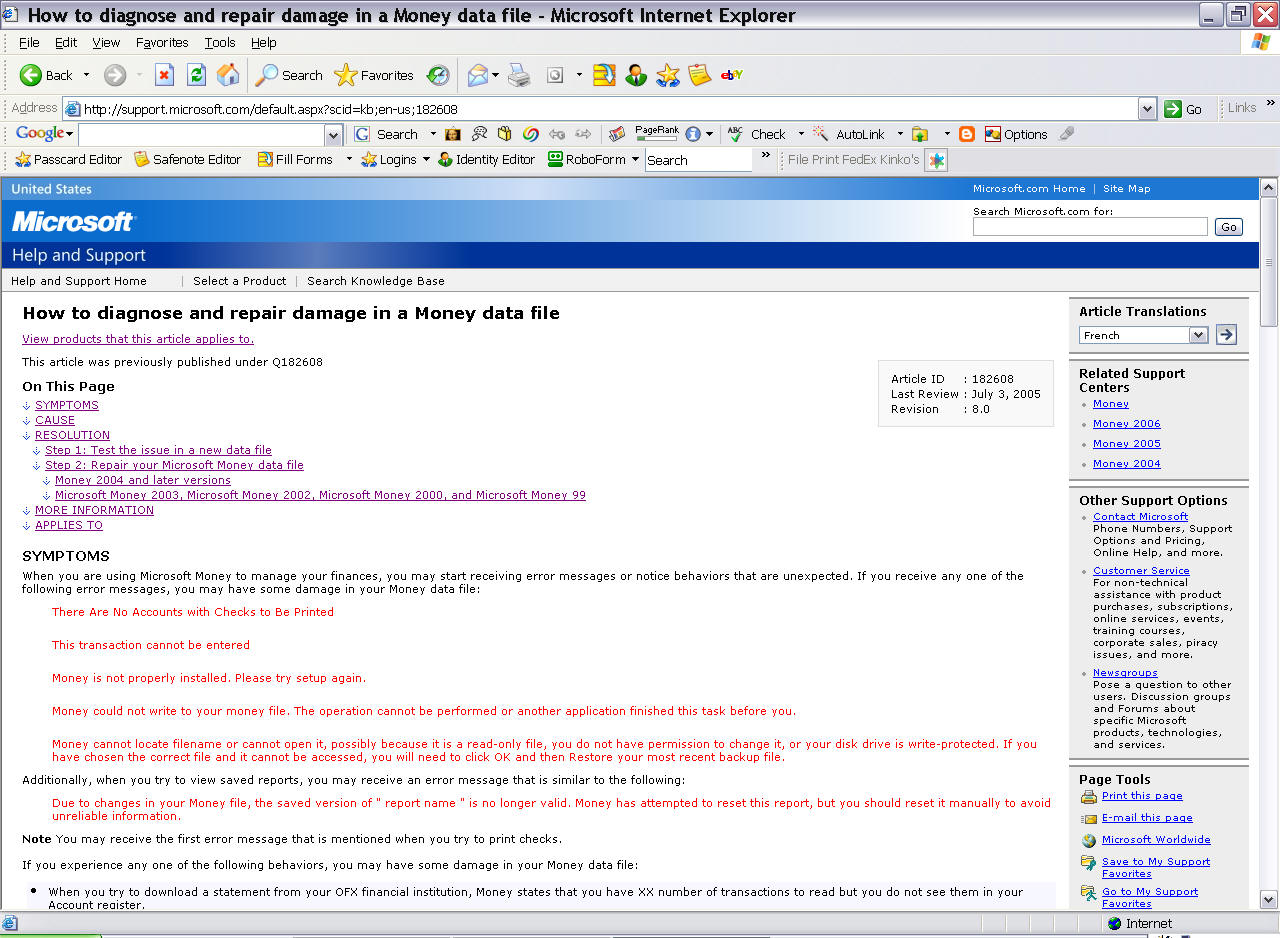The image size is (1280, 938).
Task: Refresh the current page
Action: [196, 75]
